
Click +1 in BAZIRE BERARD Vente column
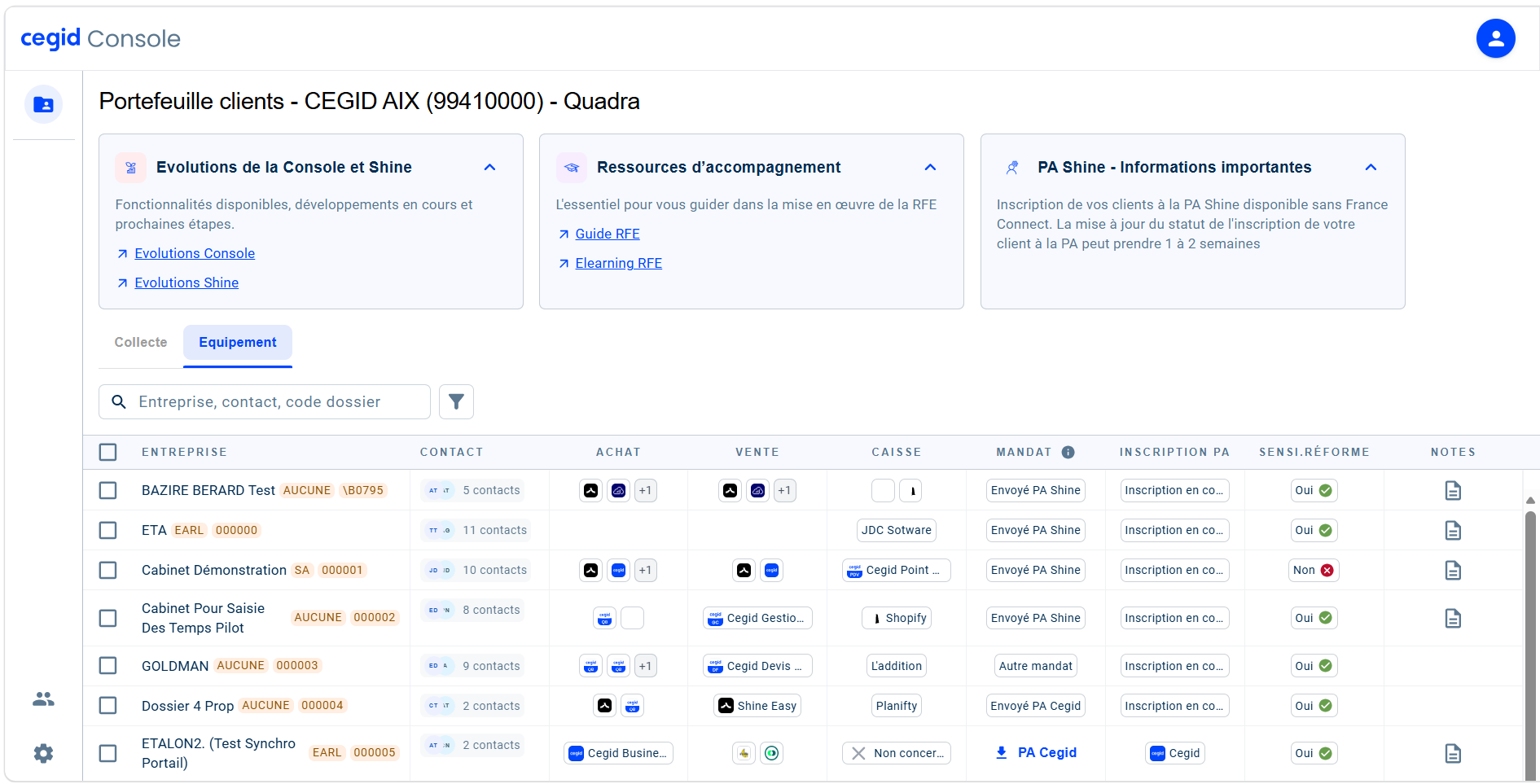click(x=784, y=490)
